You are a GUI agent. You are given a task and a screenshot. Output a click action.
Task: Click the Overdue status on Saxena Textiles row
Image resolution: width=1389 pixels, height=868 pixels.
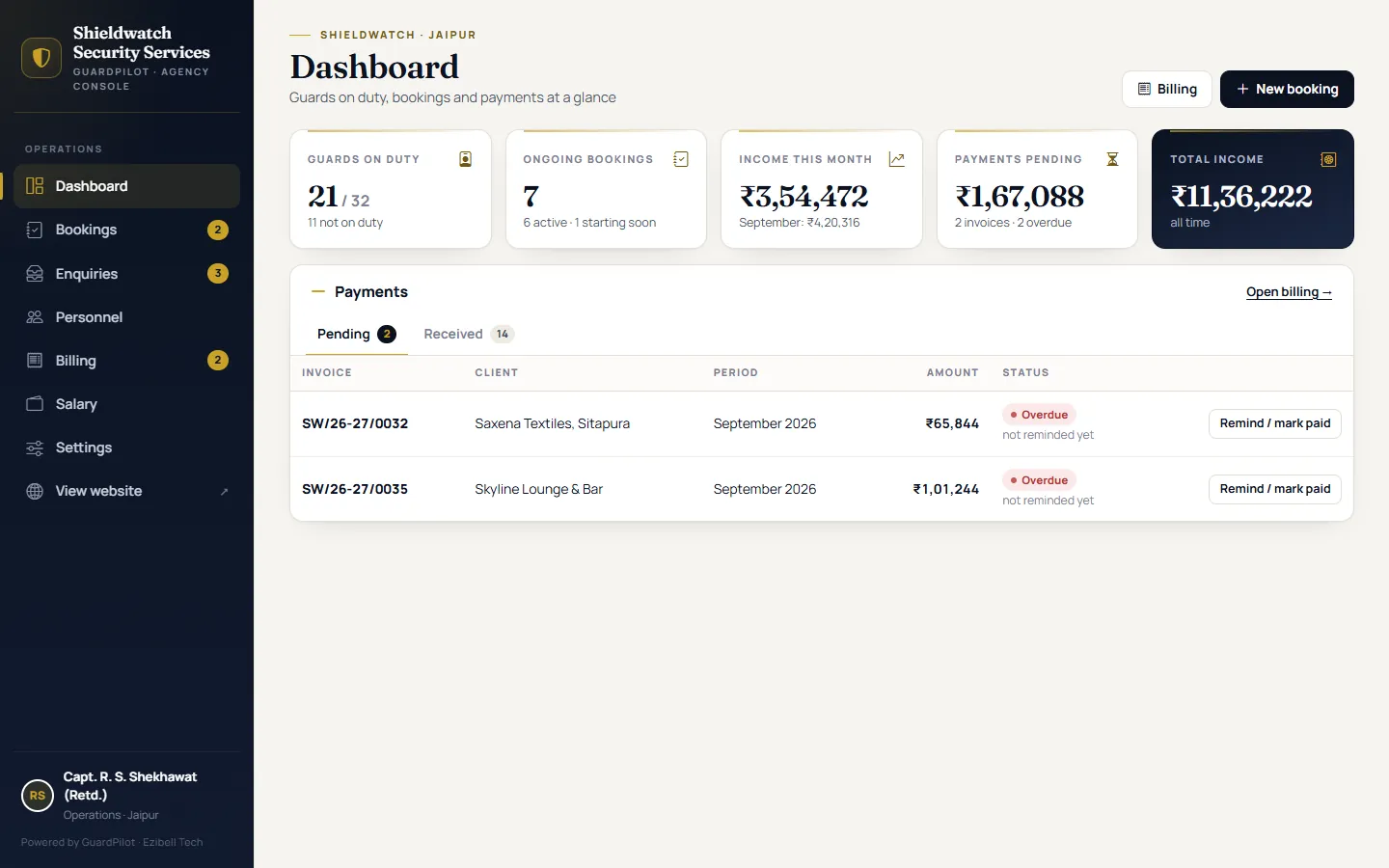1040,415
